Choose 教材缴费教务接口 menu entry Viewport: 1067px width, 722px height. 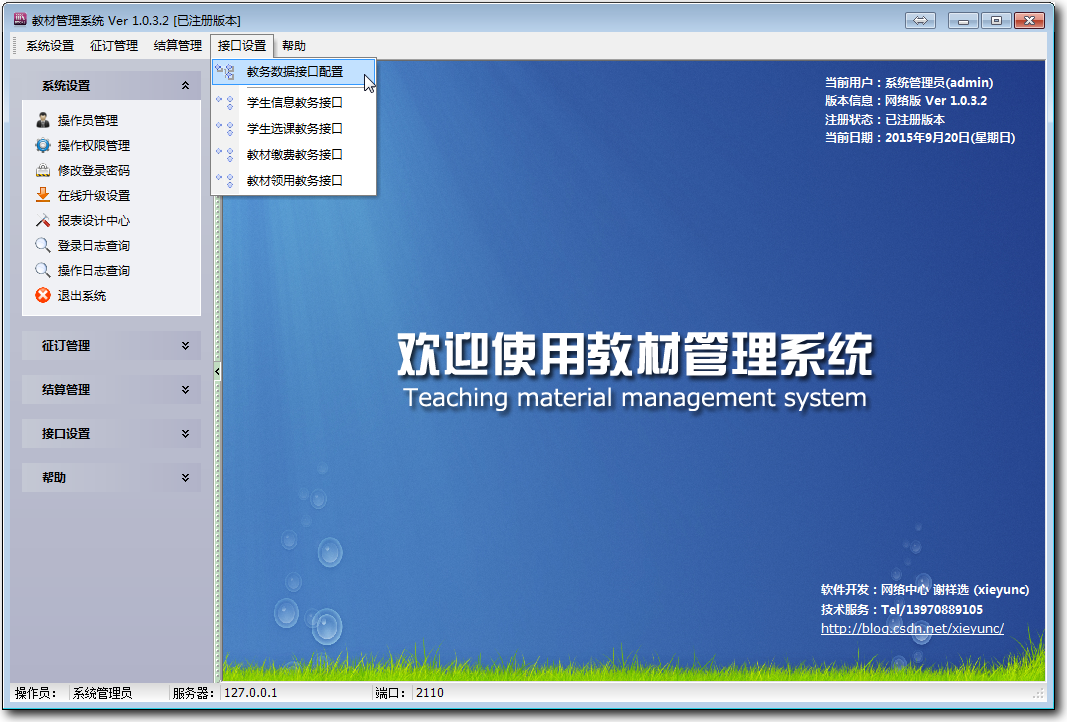tap(293, 154)
